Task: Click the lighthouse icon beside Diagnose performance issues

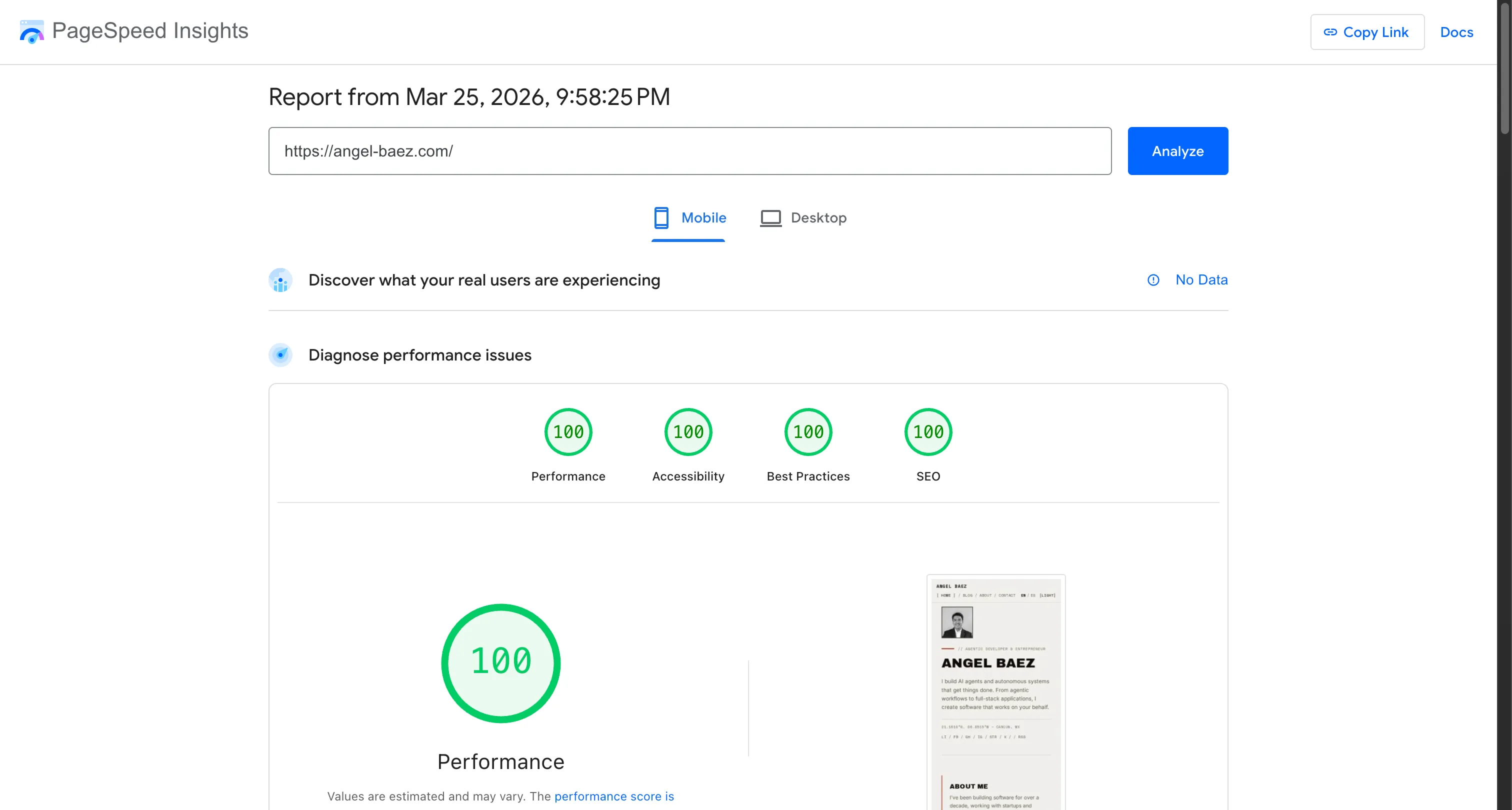Action: (x=280, y=354)
